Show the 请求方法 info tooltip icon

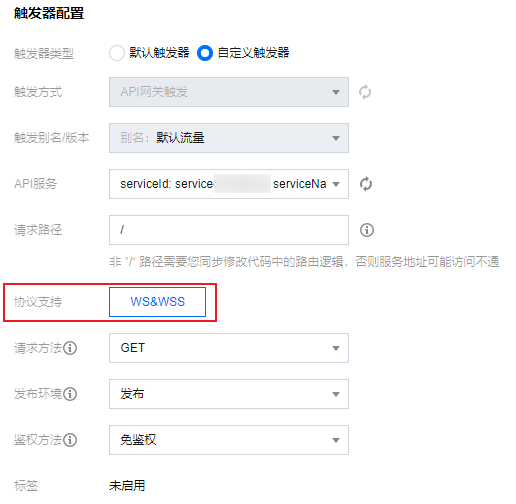(70, 348)
